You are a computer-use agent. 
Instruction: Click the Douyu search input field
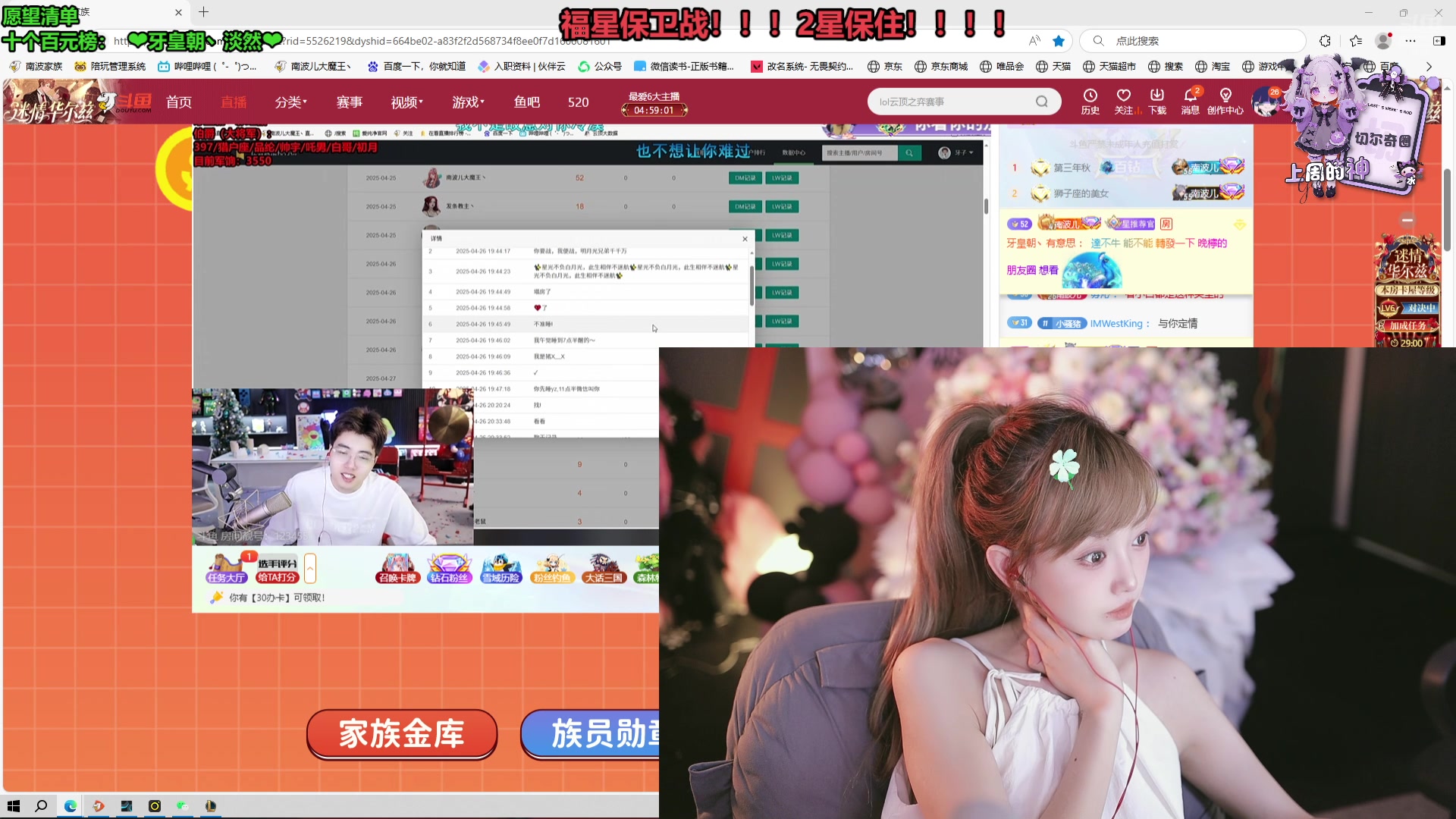[x=952, y=102]
